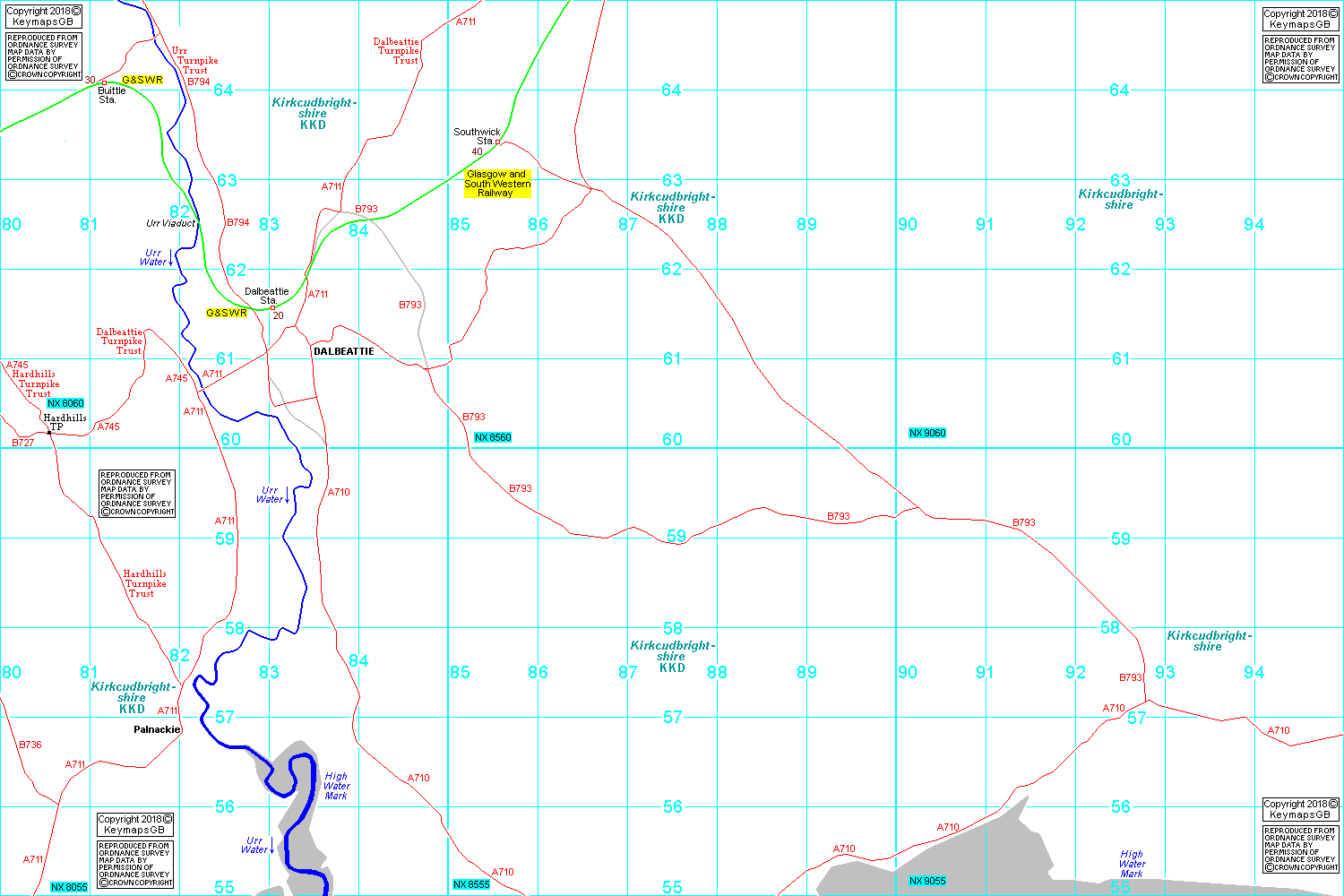
Task: Click the Urr Turnpike Trust label
Action: 194,61
